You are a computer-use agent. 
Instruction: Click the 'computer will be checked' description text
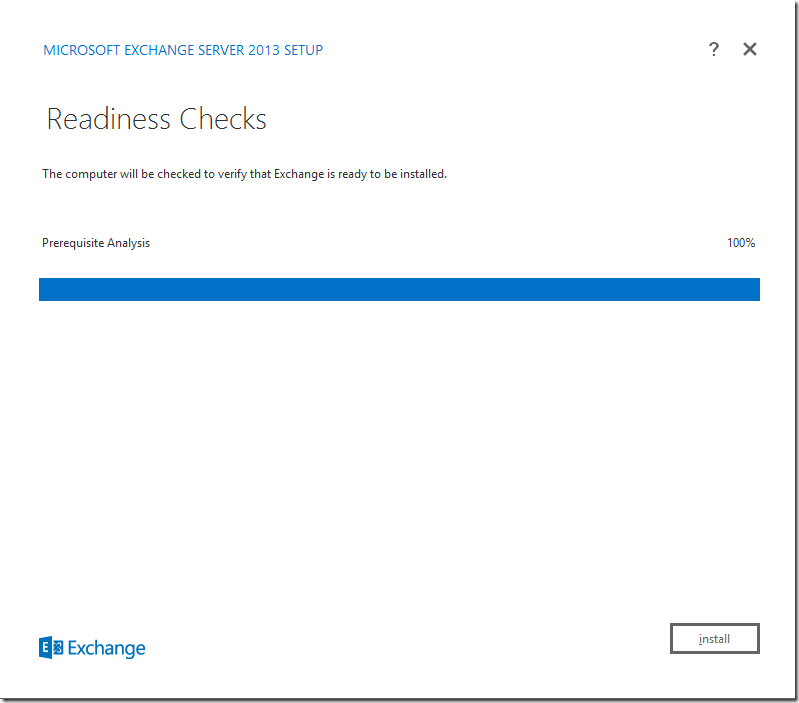coord(244,174)
